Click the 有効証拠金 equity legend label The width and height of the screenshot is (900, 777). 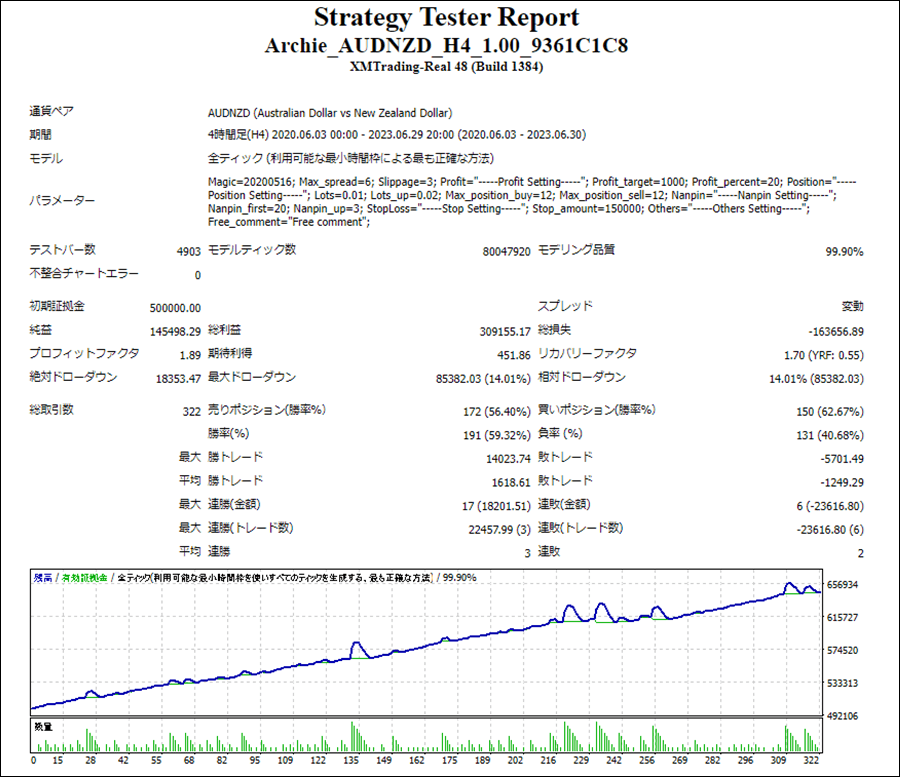tap(84, 578)
